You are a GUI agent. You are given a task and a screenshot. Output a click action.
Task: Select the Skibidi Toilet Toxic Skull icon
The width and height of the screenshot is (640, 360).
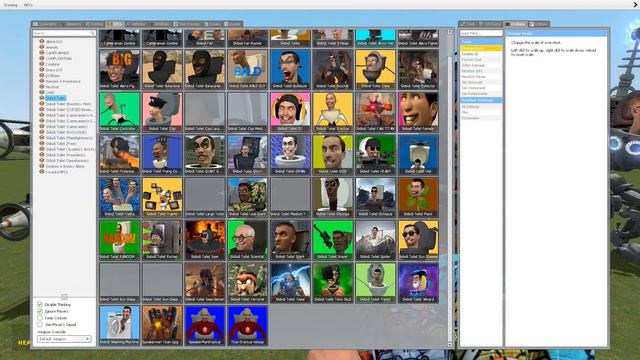(x=333, y=283)
